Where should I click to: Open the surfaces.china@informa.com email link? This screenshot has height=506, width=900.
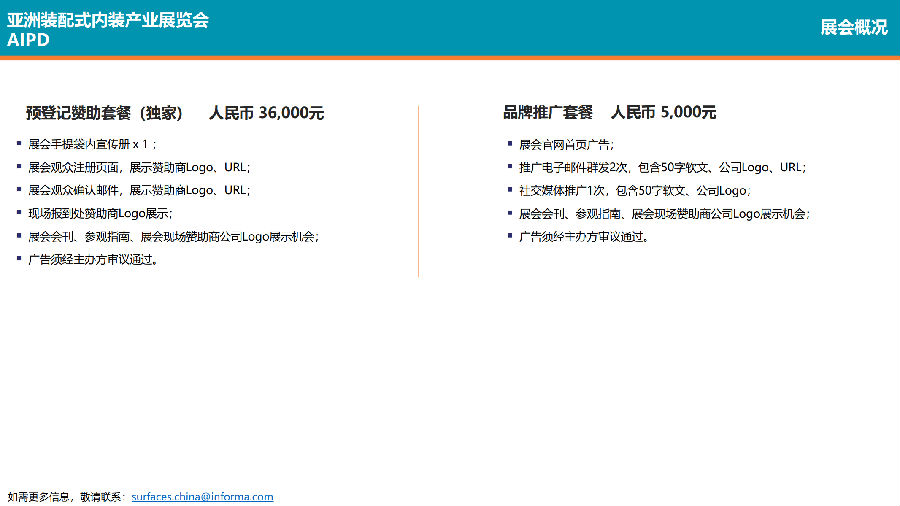(x=202, y=497)
